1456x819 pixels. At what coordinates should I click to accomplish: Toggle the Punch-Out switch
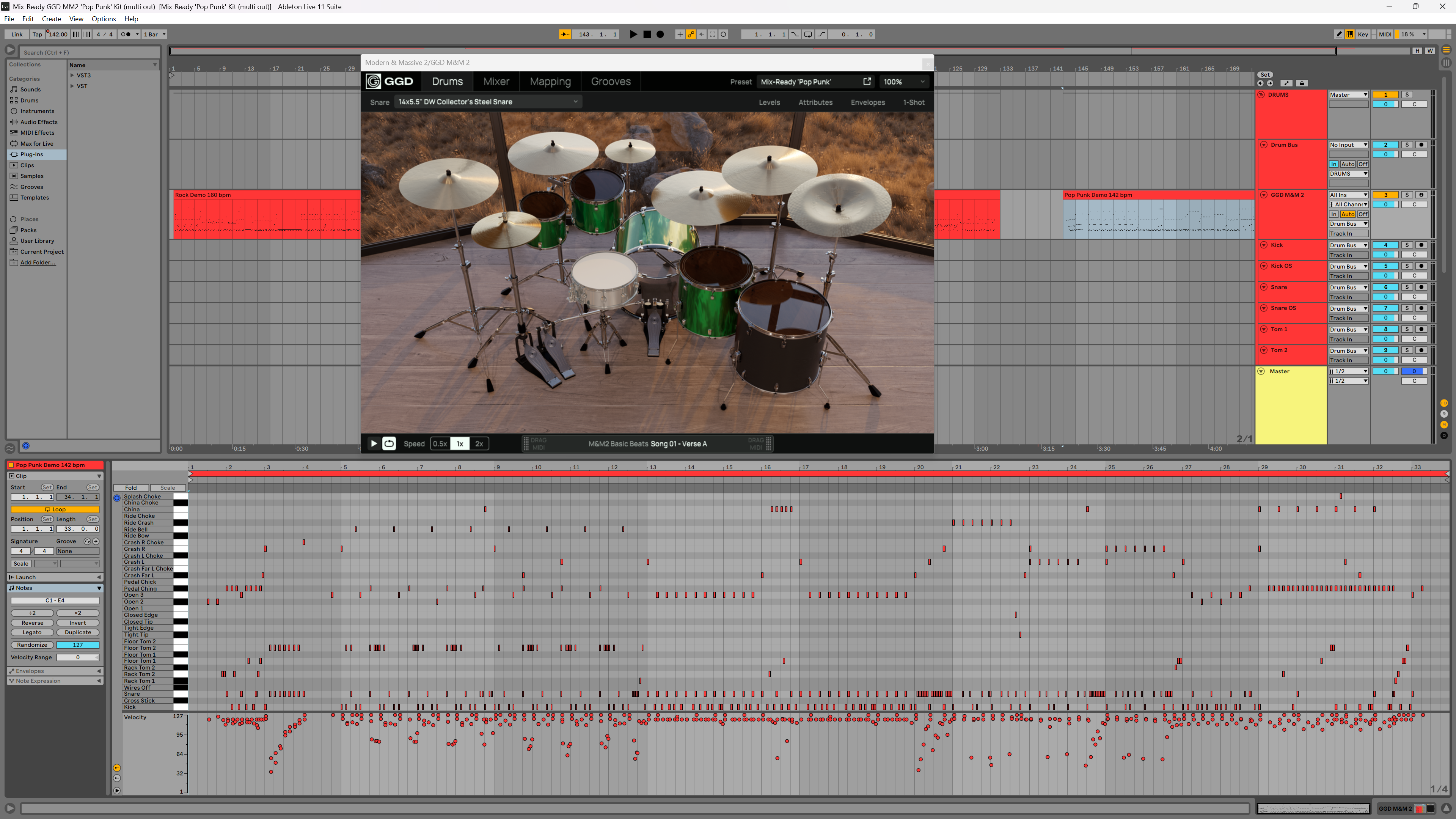821,35
